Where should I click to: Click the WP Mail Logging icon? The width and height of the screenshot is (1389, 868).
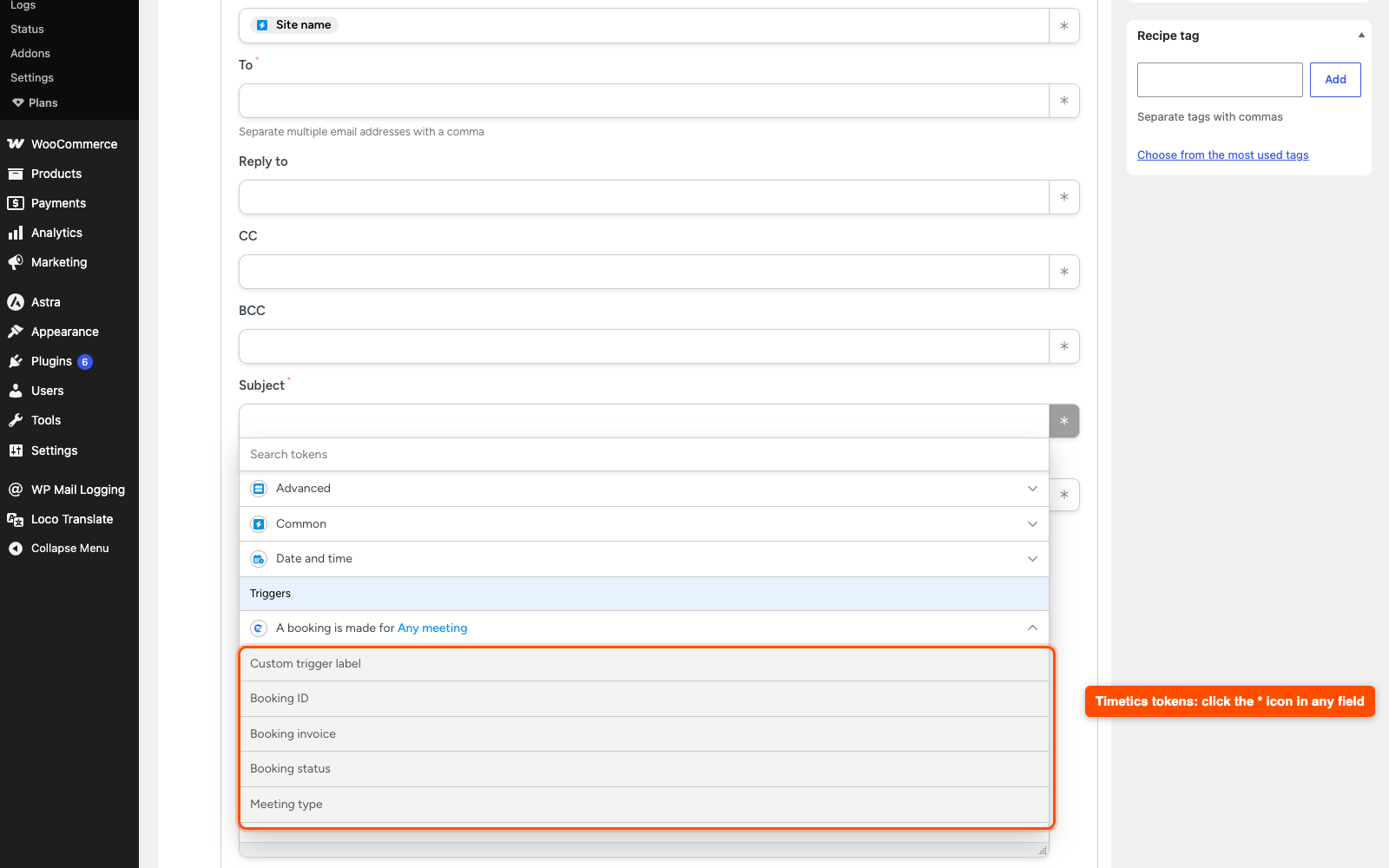(16, 490)
